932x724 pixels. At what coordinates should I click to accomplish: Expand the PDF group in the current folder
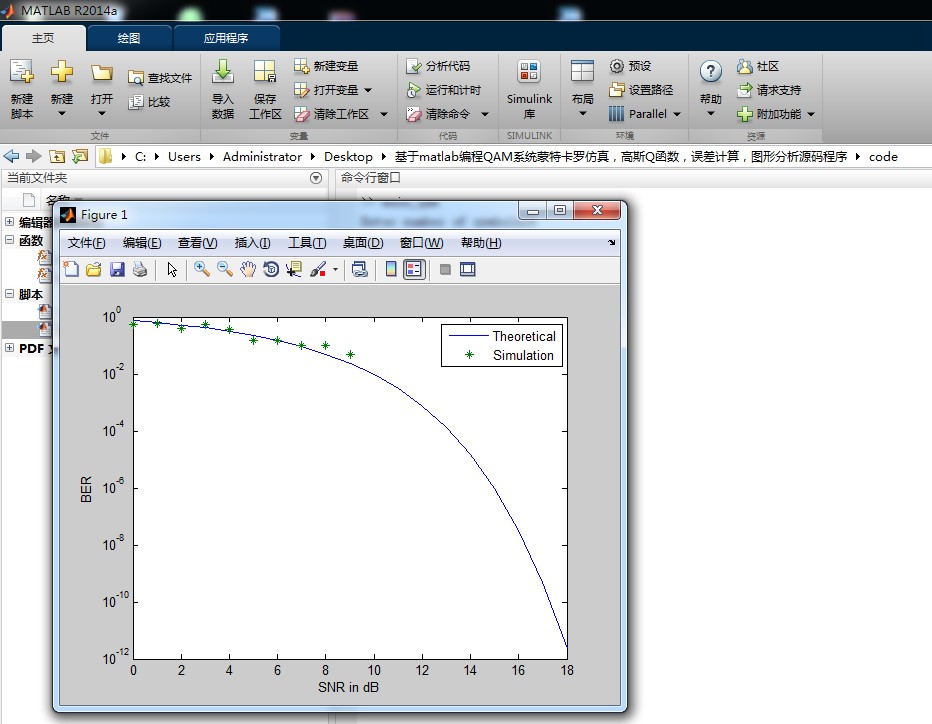point(10,348)
